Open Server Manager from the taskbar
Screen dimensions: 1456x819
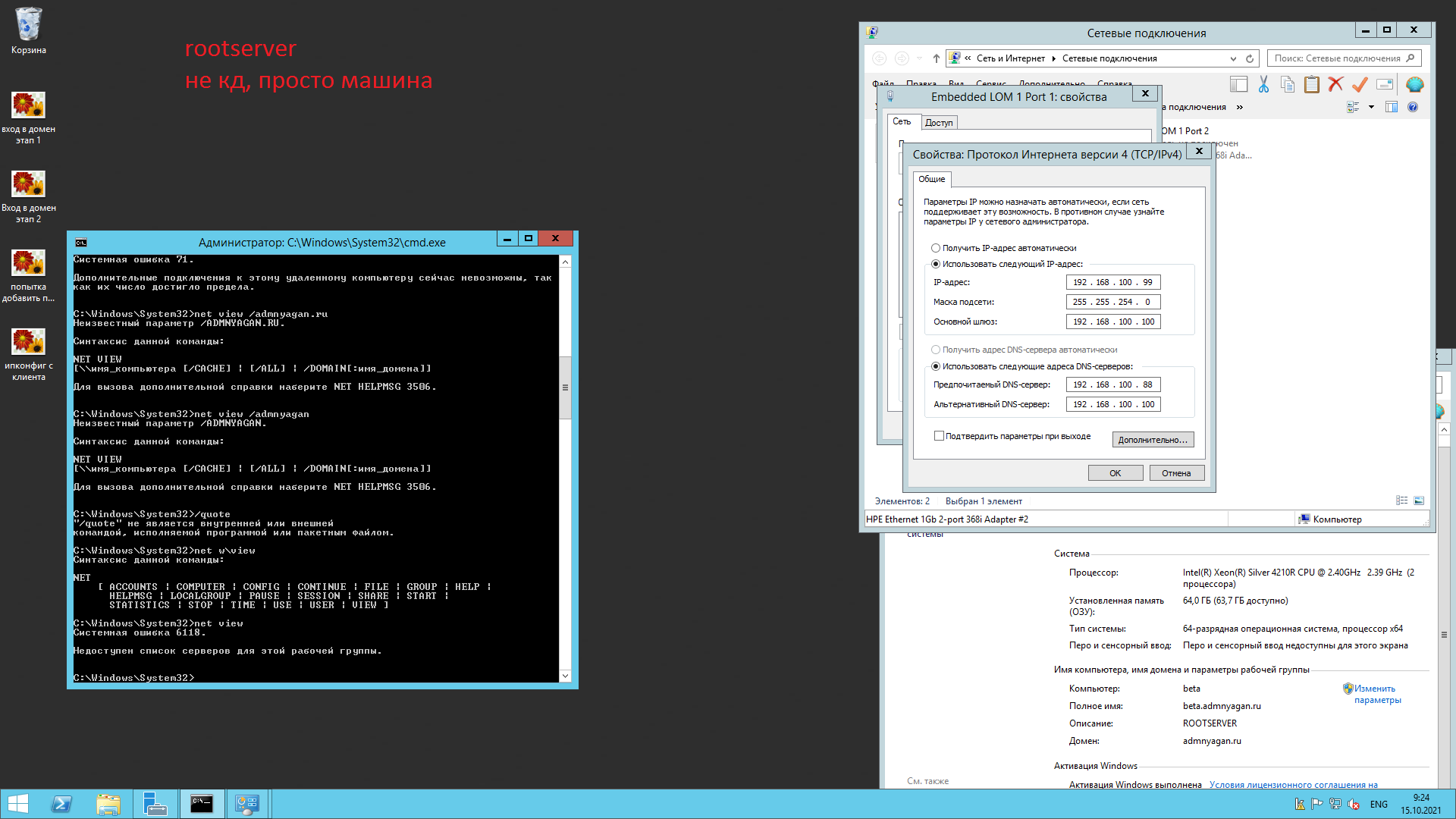[x=155, y=804]
